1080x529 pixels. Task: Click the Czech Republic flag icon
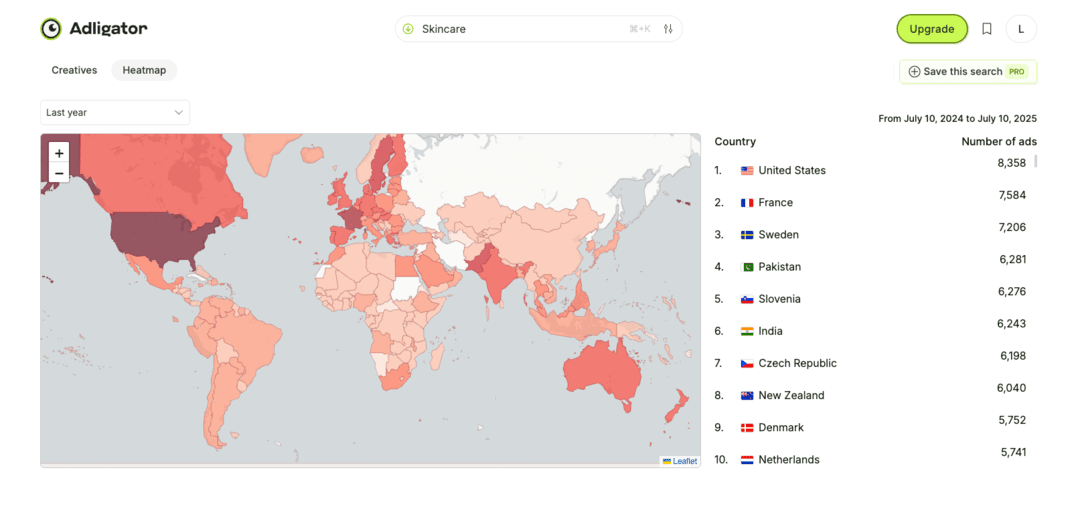coord(747,363)
